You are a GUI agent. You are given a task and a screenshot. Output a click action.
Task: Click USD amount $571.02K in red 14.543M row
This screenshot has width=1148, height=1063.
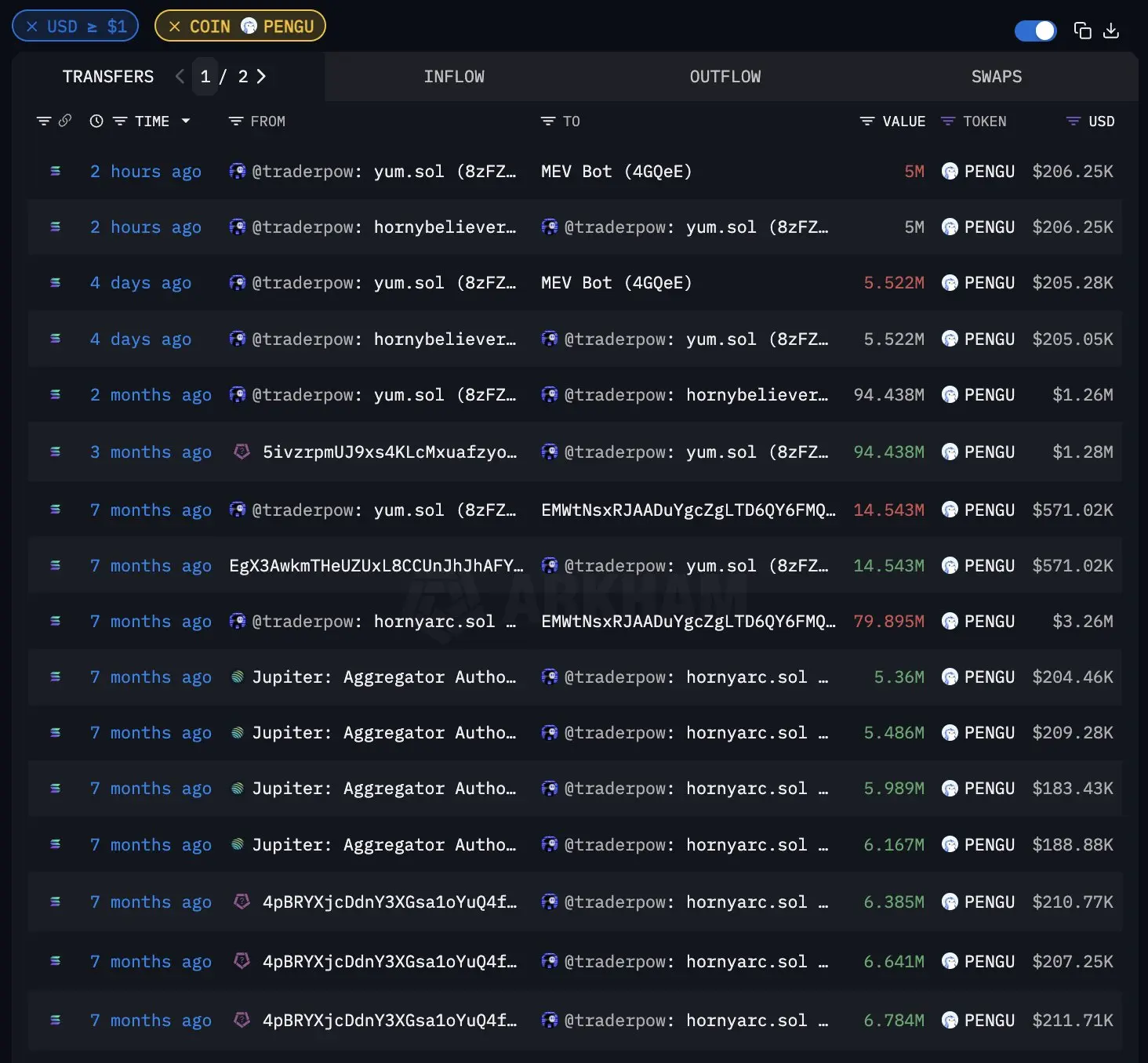coord(1072,510)
